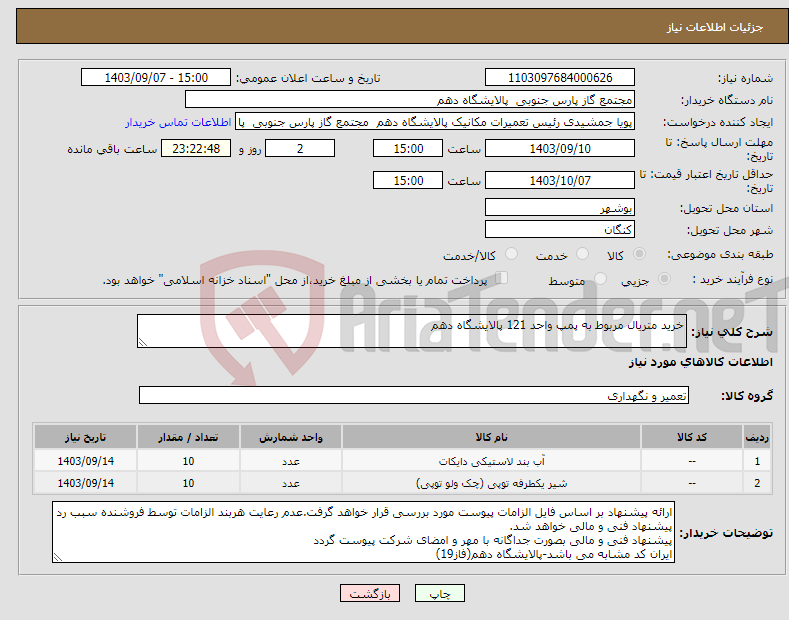Click the remaining time field 23:22:48
Image resolution: width=789 pixels, height=620 pixels.
[x=196, y=148]
